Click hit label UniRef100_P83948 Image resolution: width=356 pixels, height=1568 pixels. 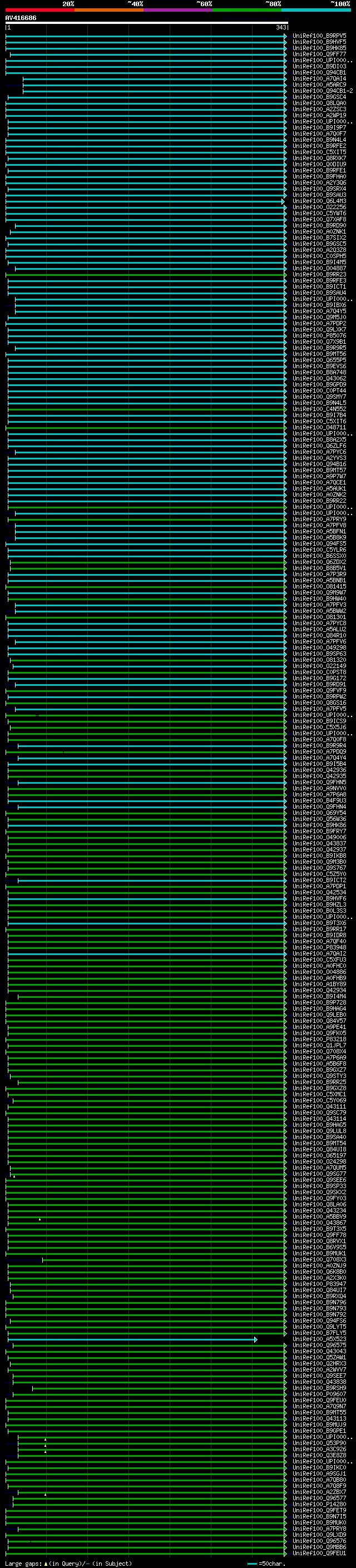point(319,948)
